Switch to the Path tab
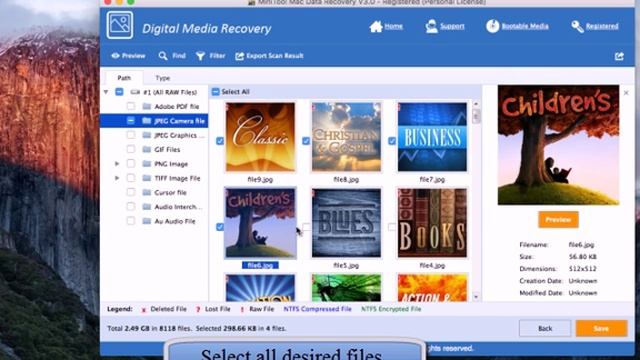This screenshot has width=640, height=360. 124,78
